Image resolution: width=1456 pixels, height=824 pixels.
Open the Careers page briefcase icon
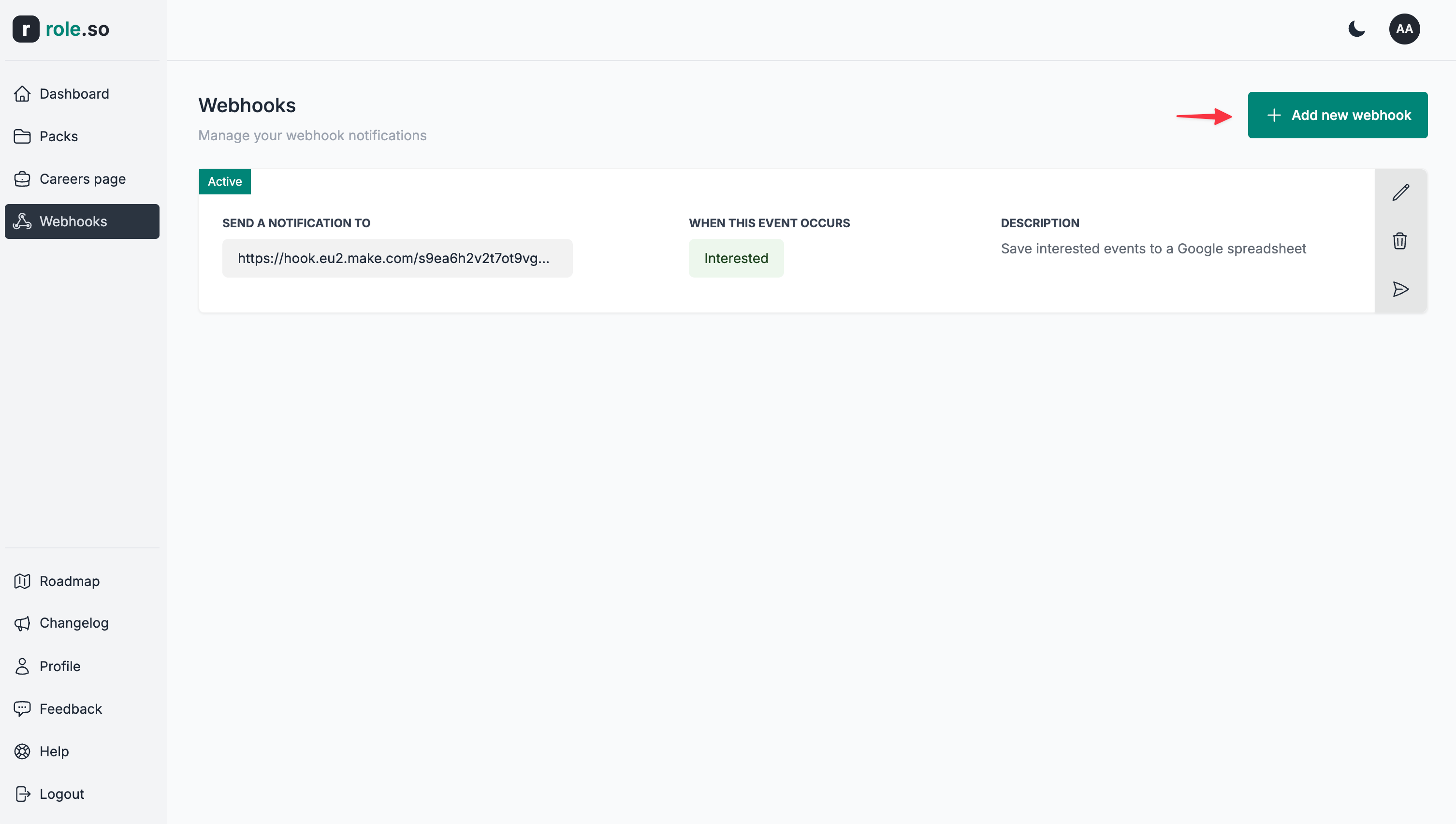click(22, 178)
